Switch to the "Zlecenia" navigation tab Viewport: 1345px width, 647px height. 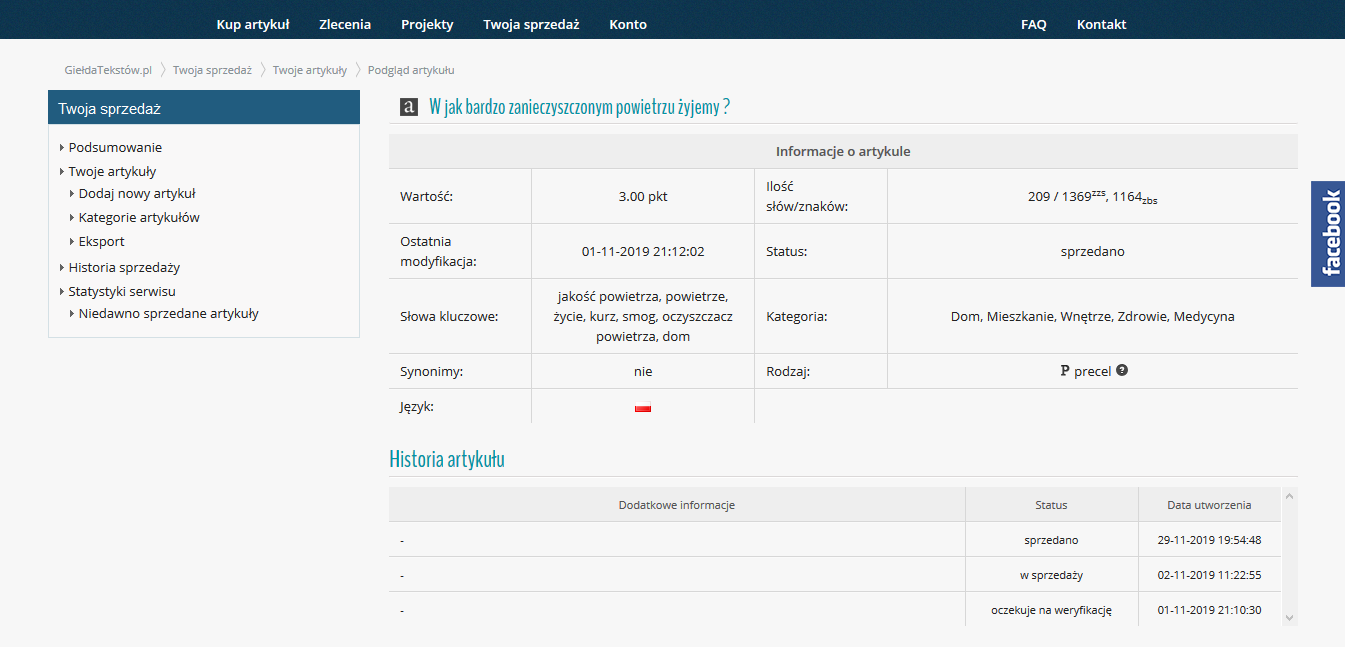point(345,23)
